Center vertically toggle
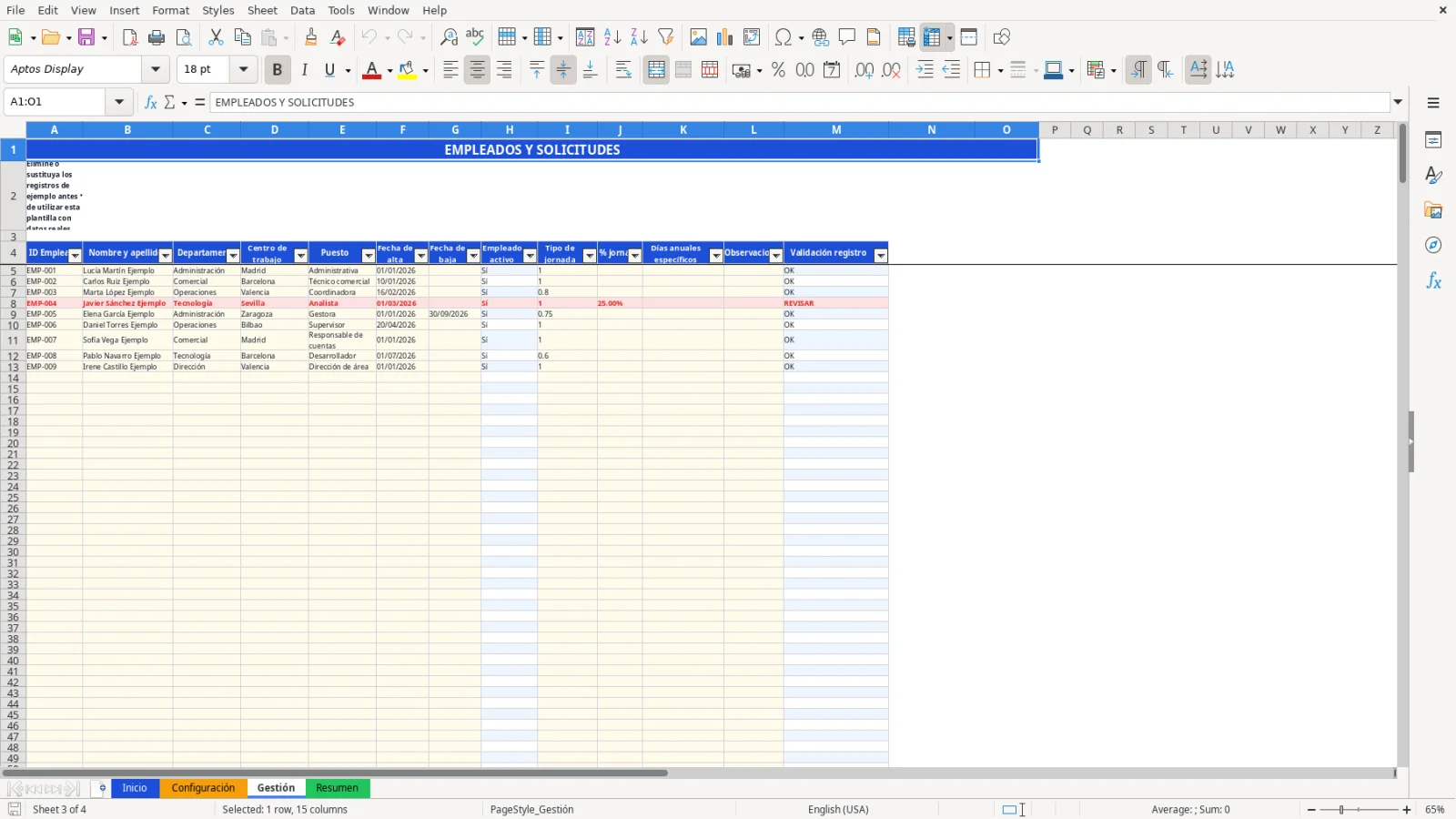Image resolution: width=1456 pixels, height=819 pixels. click(563, 70)
